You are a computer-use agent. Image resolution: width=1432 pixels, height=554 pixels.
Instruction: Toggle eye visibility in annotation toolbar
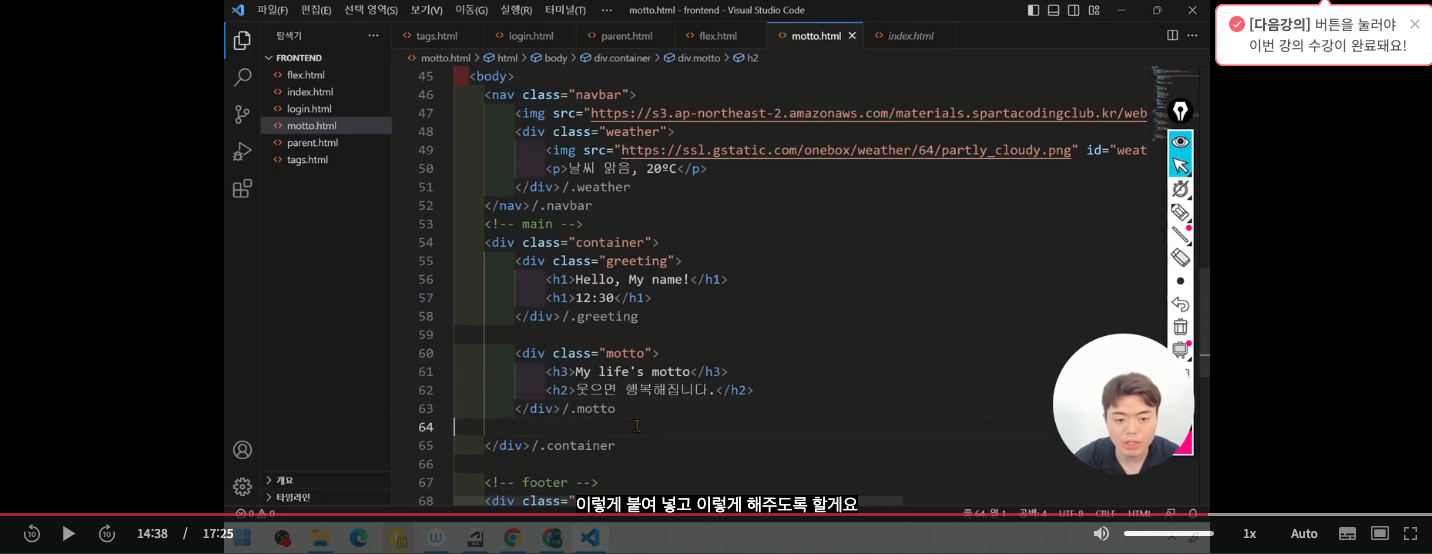[1180, 142]
